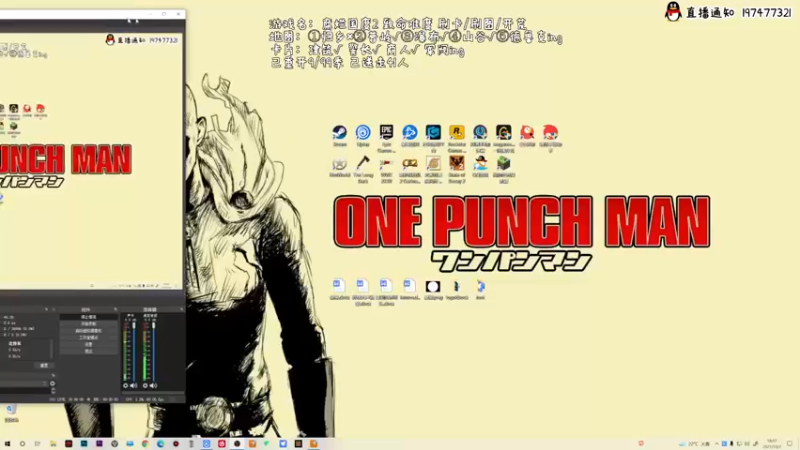Screen dimensions: 800x450
Task: Start the OBS virtual camera
Action: coord(88,331)
